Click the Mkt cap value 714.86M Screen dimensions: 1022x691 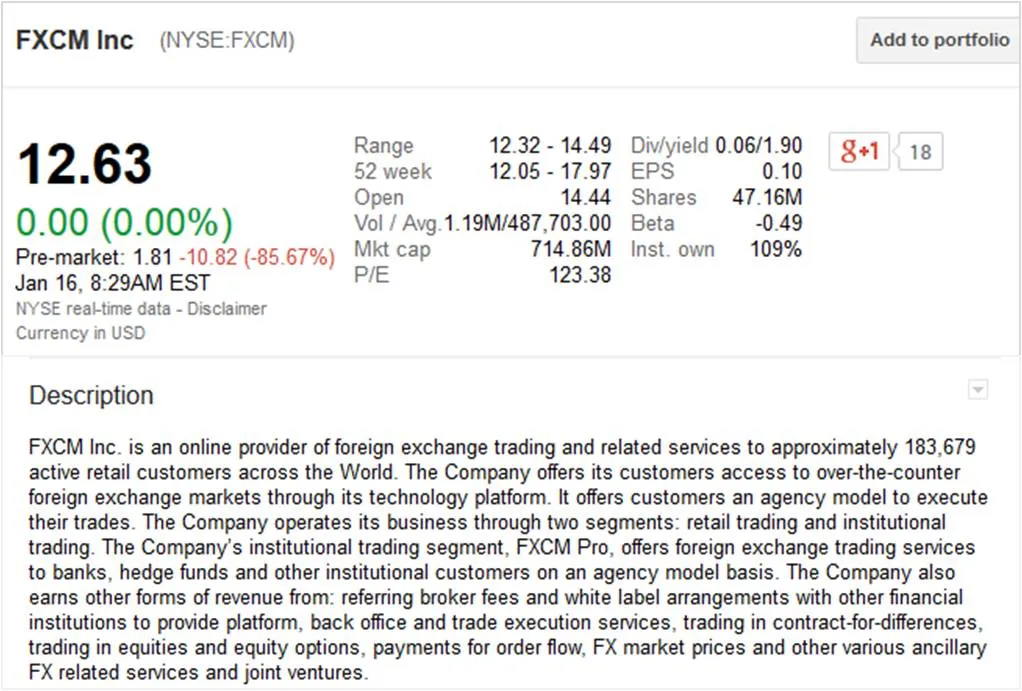tap(570, 249)
